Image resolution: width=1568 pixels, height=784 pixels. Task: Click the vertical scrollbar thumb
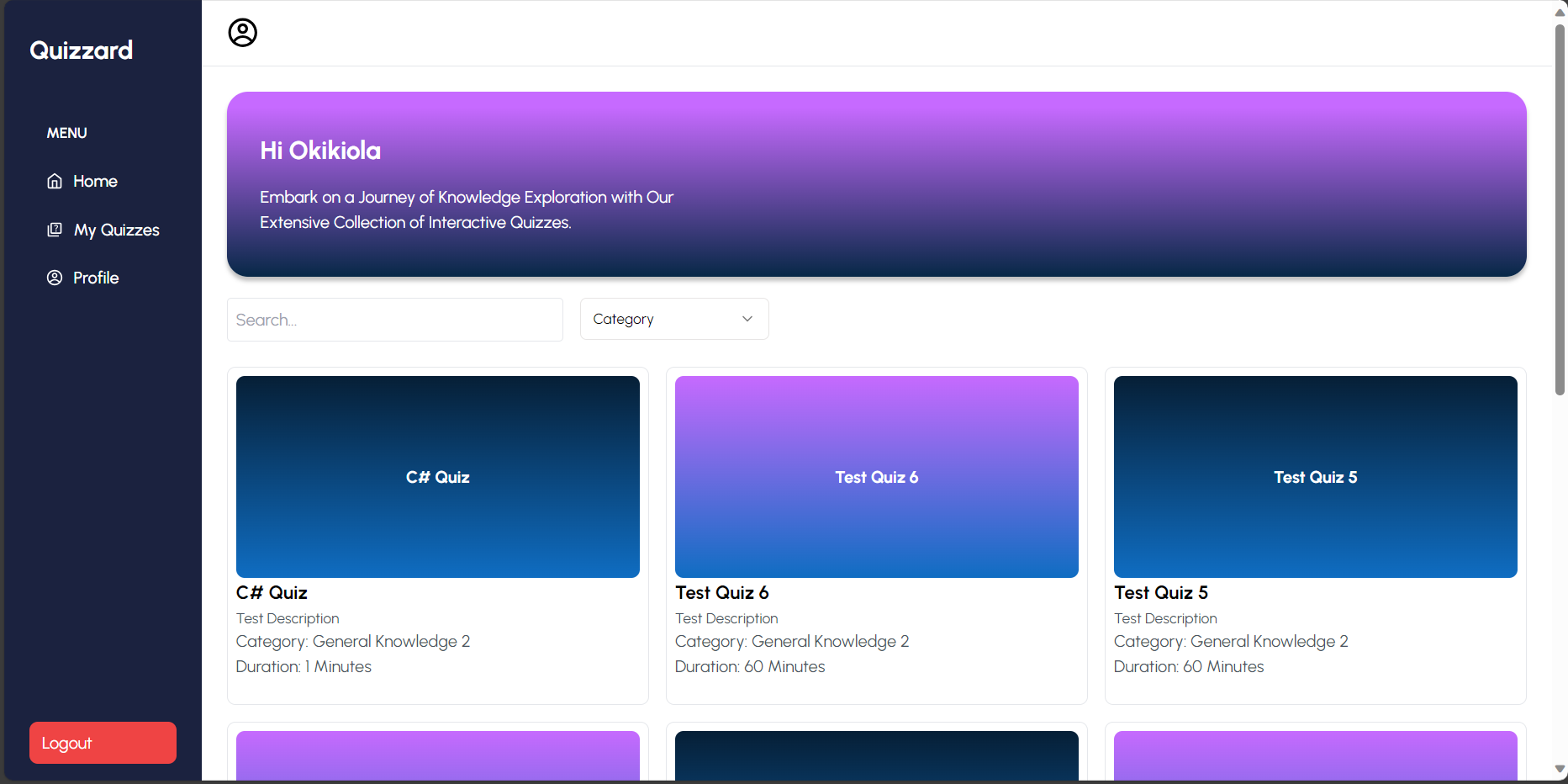[1560, 210]
